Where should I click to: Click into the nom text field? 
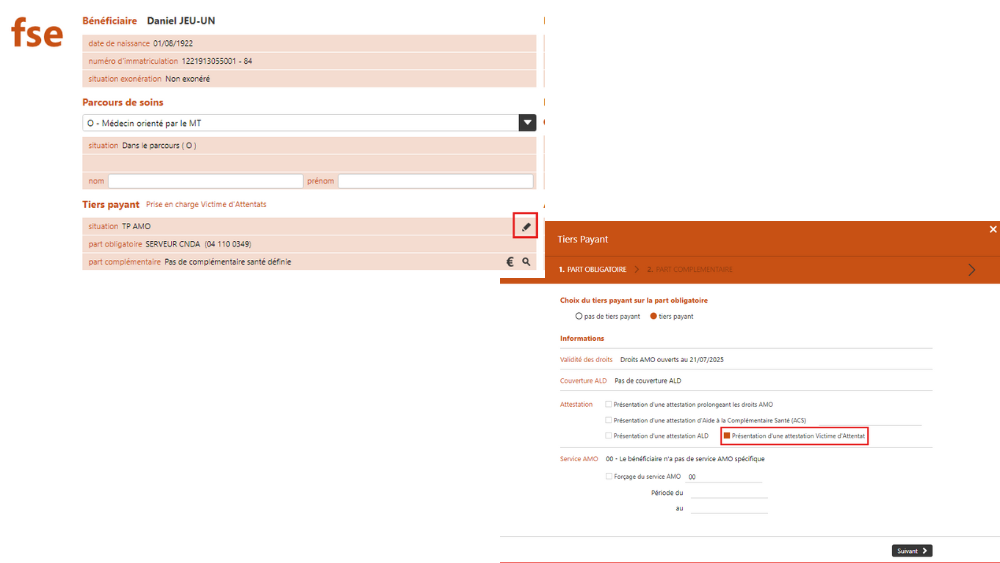click(205, 182)
